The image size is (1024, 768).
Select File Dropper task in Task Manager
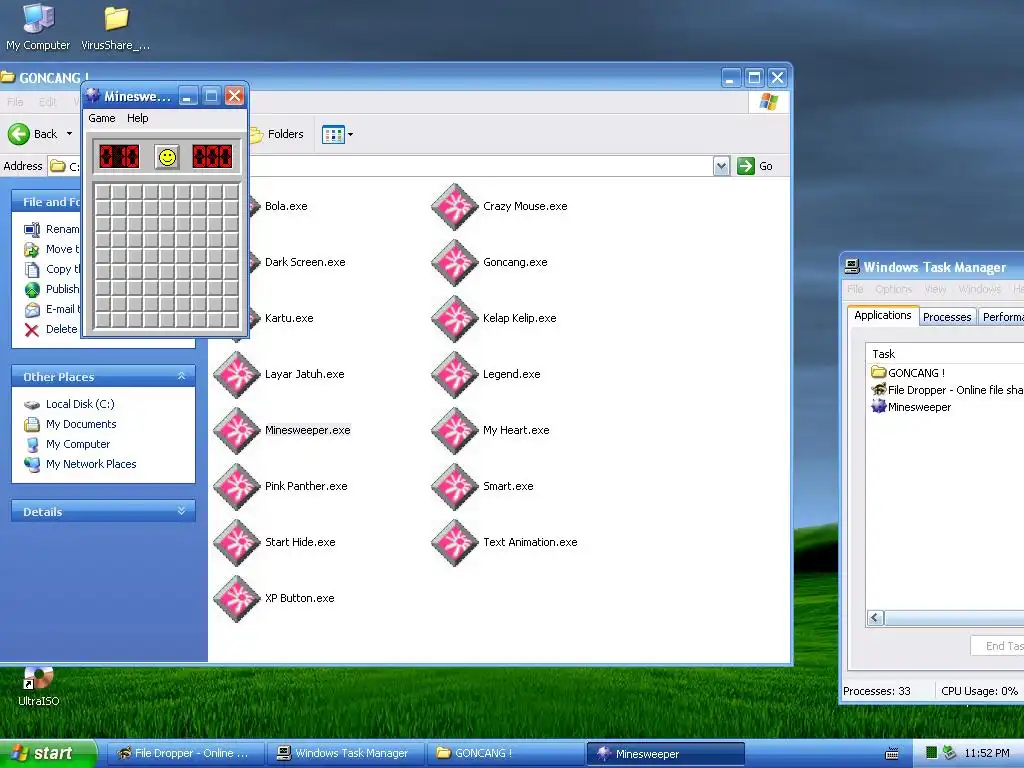point(947,390)
